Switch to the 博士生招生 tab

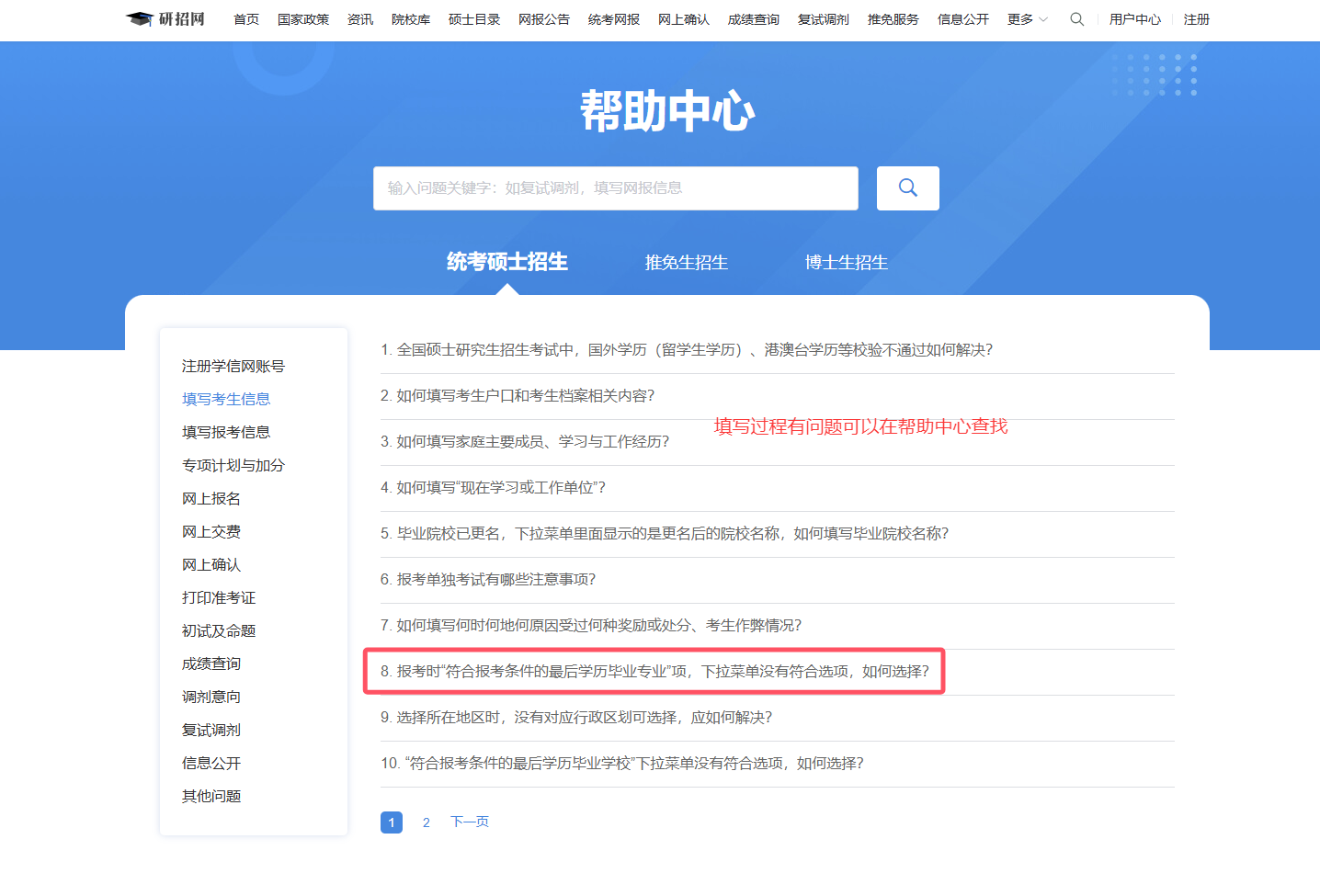846,263
